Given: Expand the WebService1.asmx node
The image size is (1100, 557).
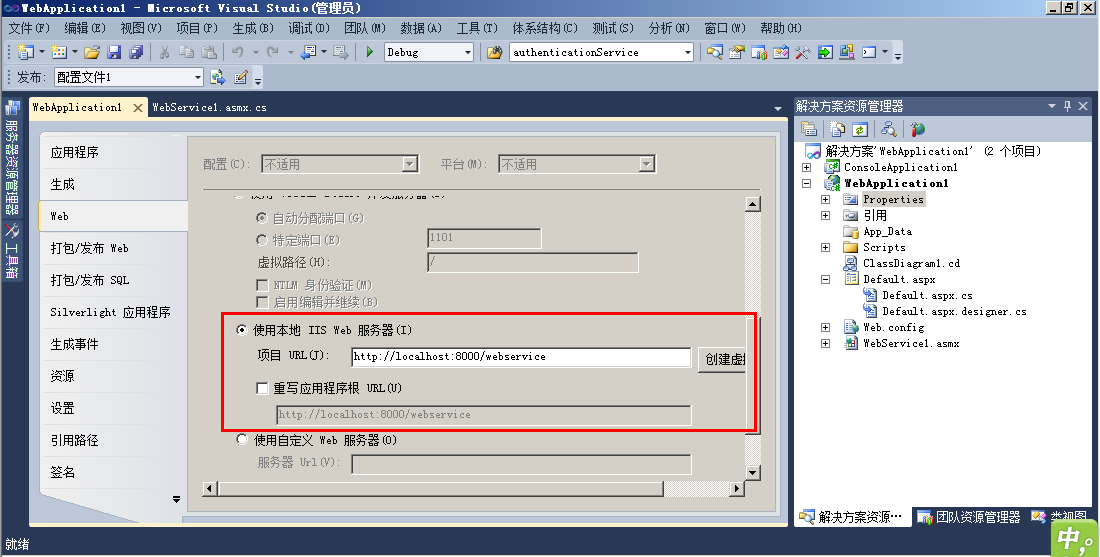Looking at the screenshot, I should (x=826, y=344).
